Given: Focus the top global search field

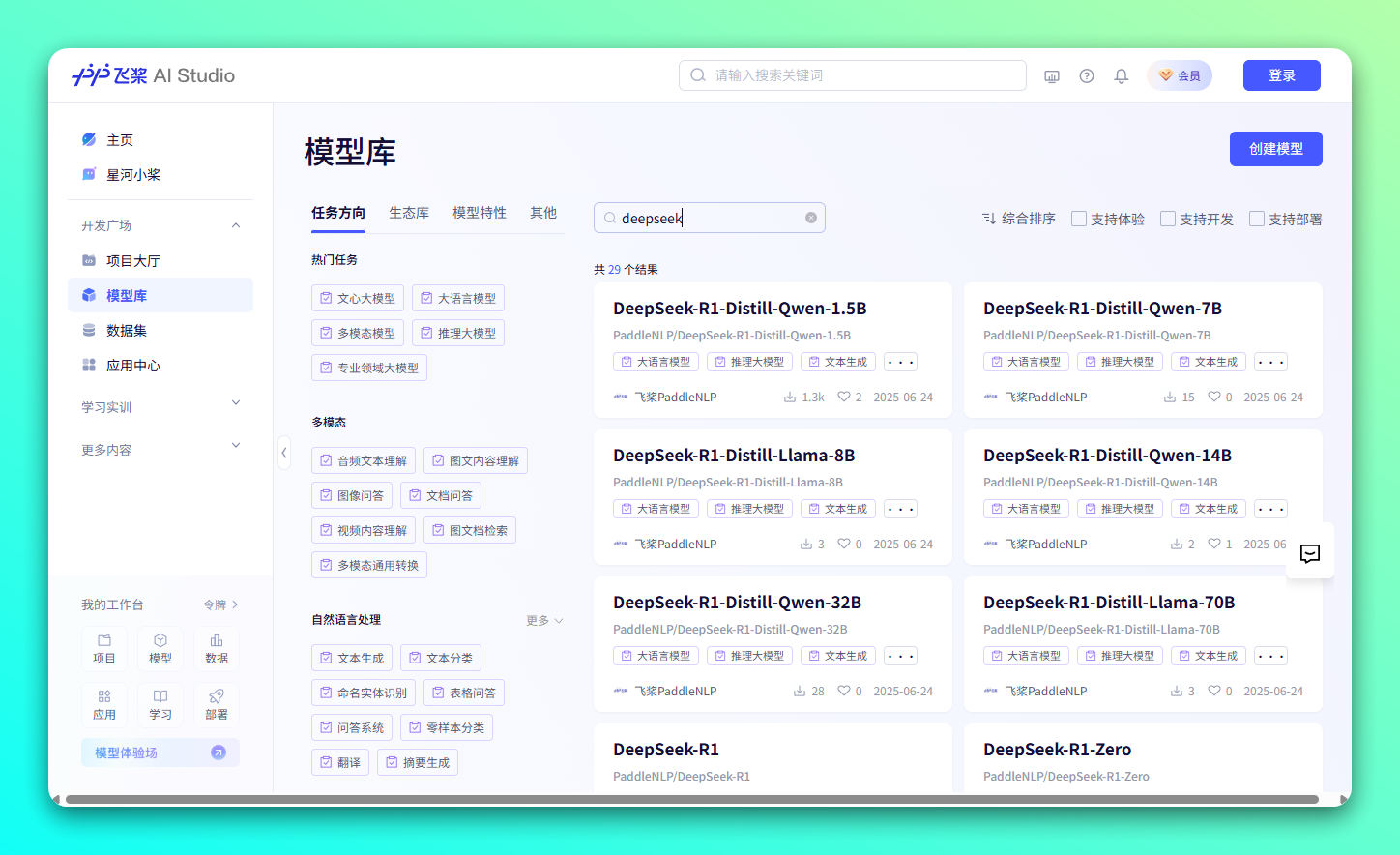Looking at the screenshot, I should pos(853,75).
